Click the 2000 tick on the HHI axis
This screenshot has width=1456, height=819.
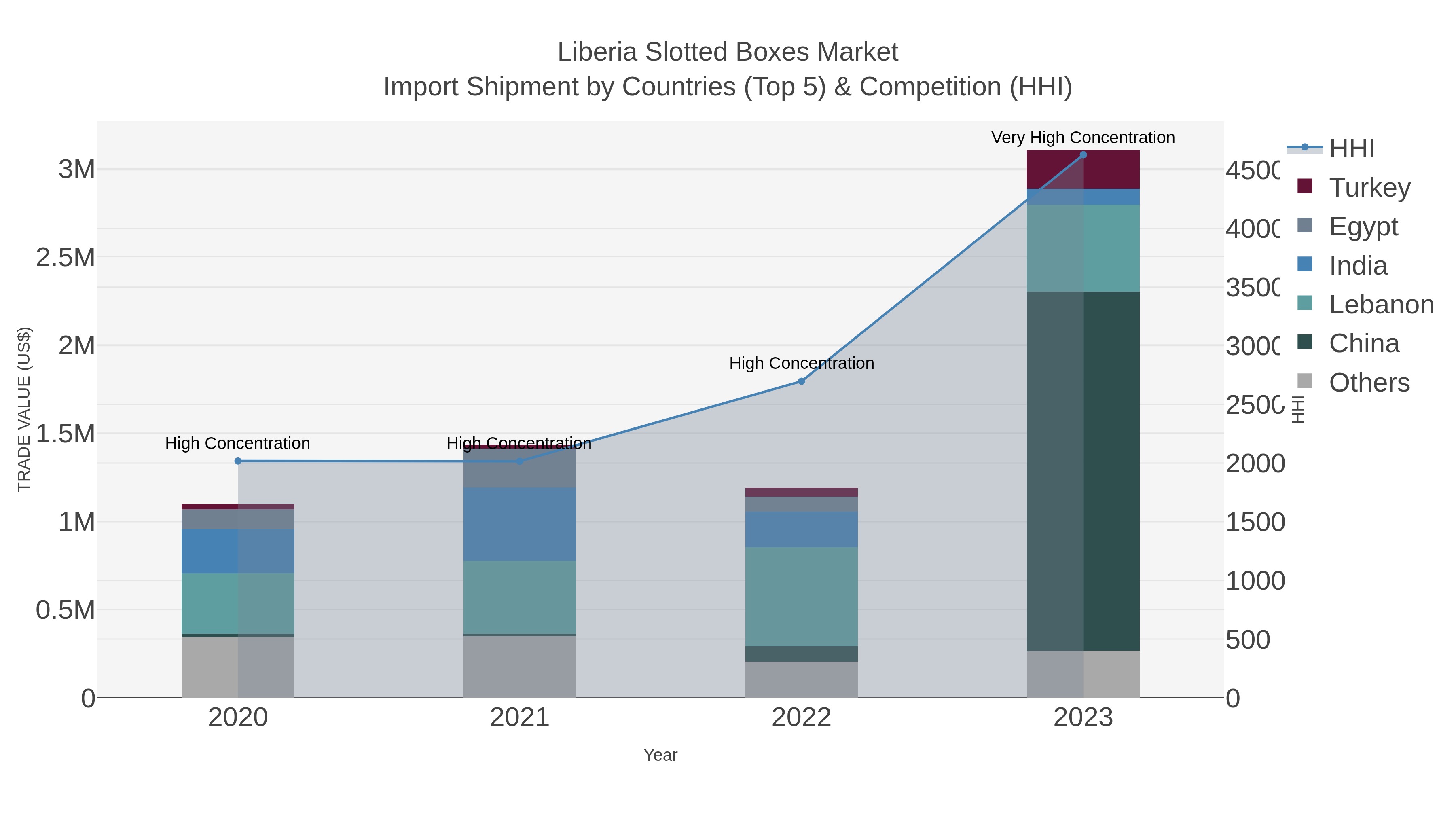point(1255,463)
